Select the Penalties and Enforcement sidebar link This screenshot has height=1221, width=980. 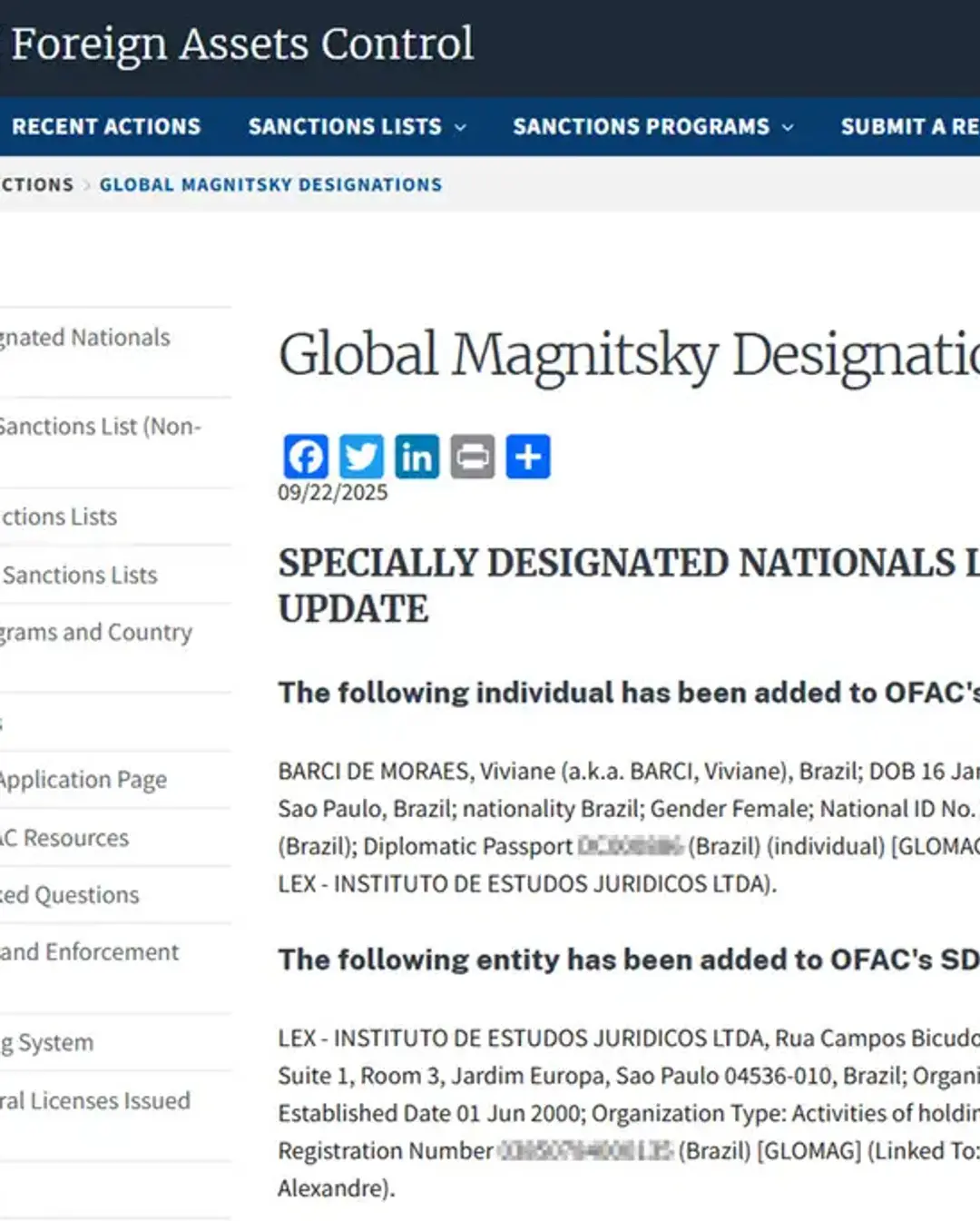click(88, 951)
